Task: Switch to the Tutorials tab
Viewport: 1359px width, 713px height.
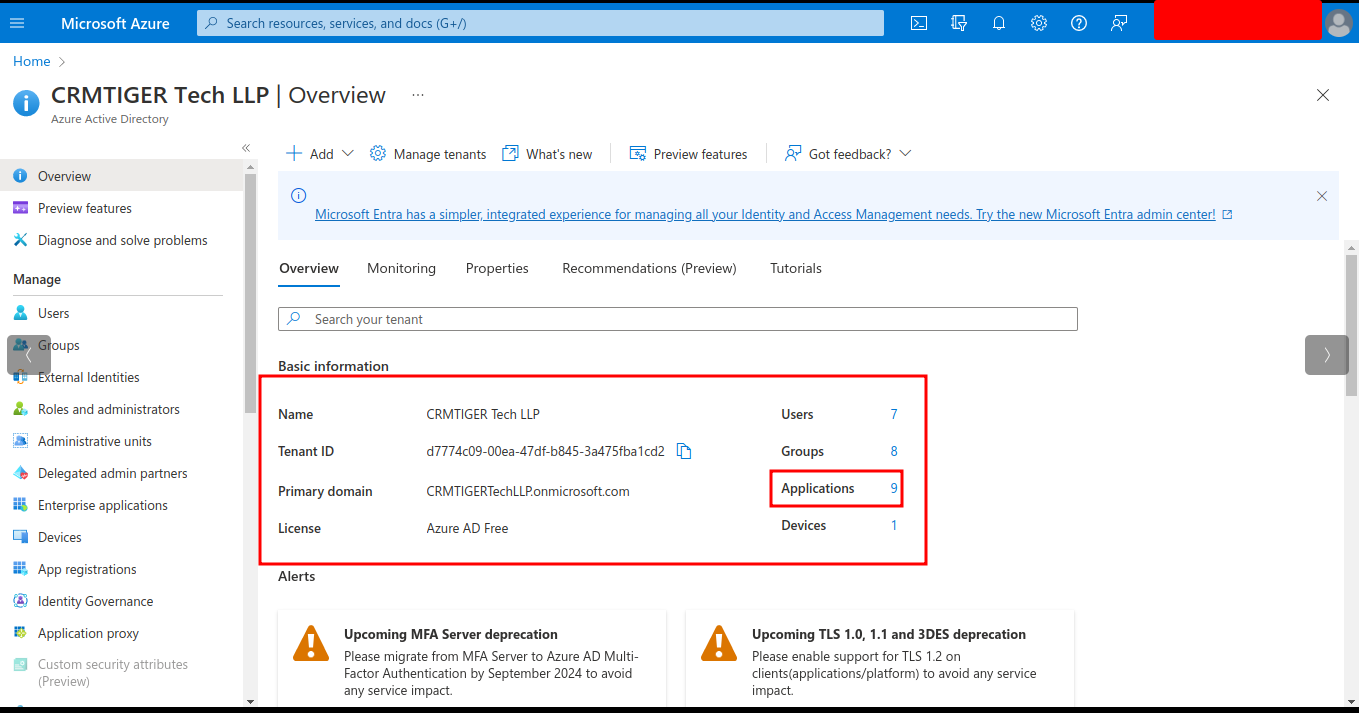Action: [x=796, y=268]
